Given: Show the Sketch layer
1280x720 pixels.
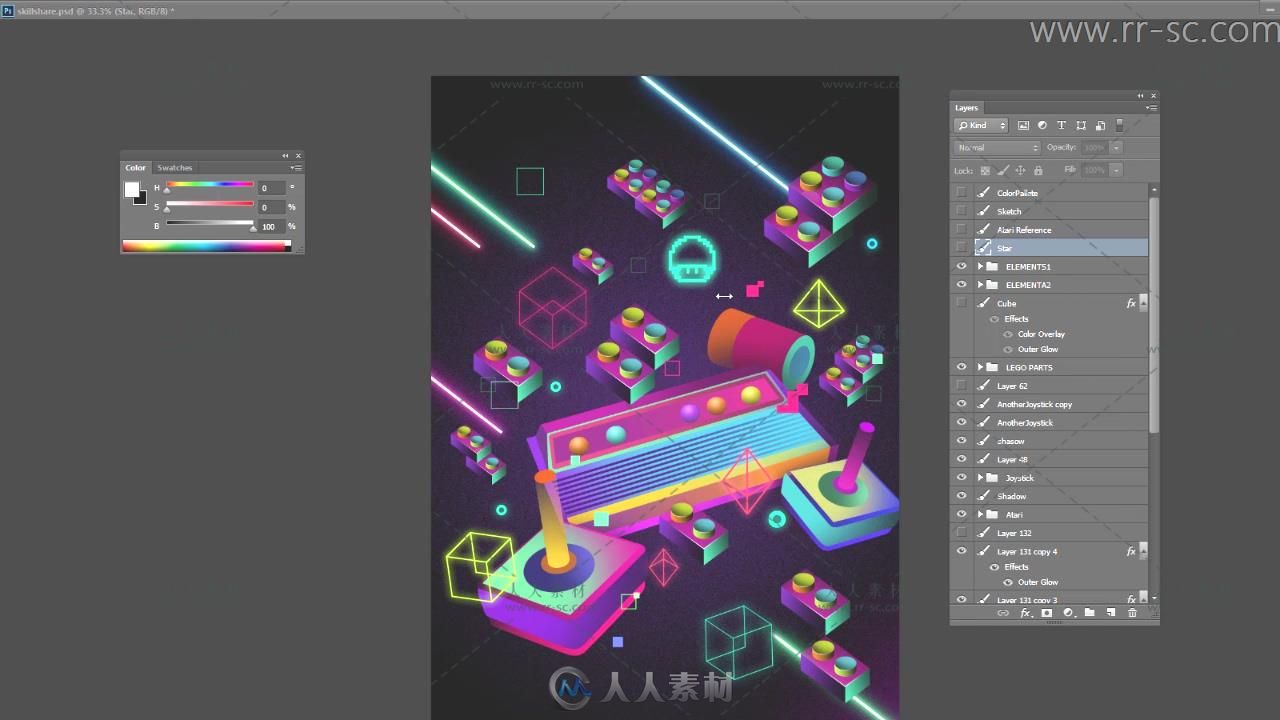Looking at the screenshot, I should pos(961,211).
